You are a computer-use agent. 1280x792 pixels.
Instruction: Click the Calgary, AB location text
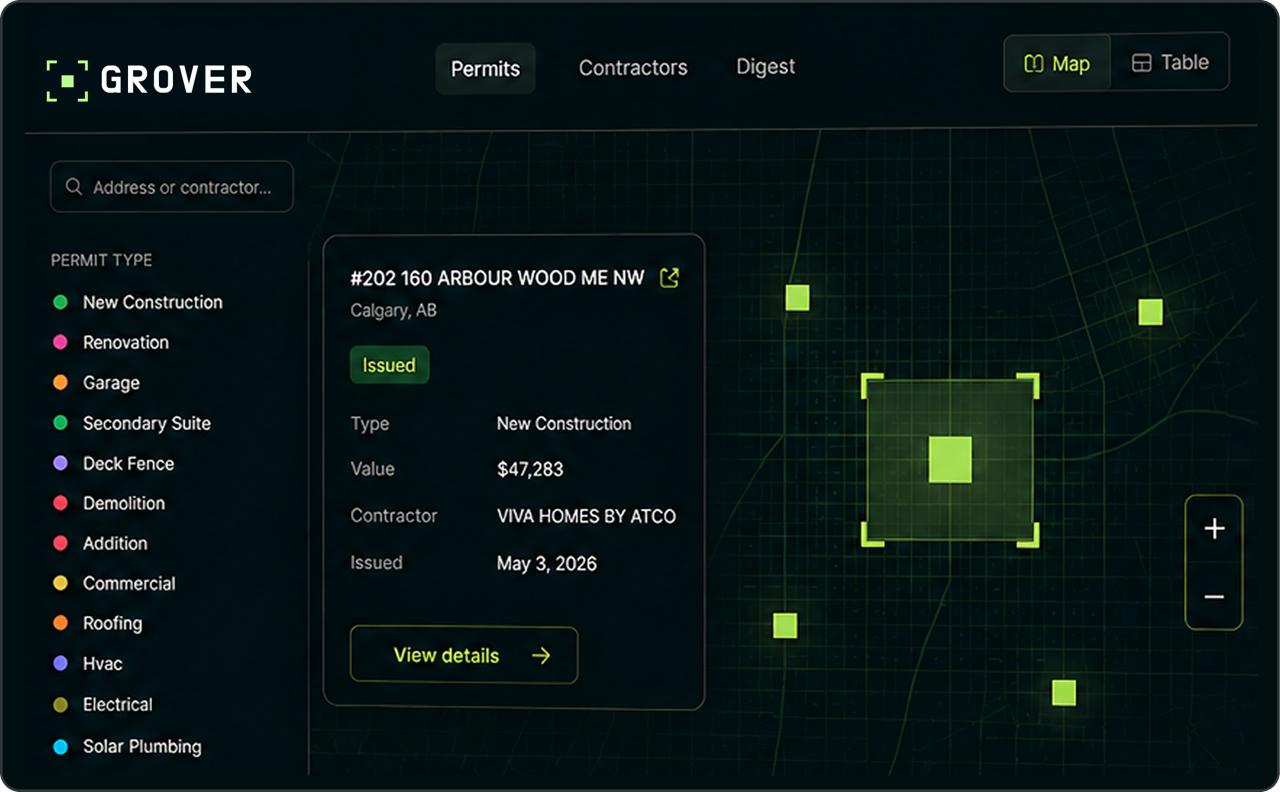point(393,311)
